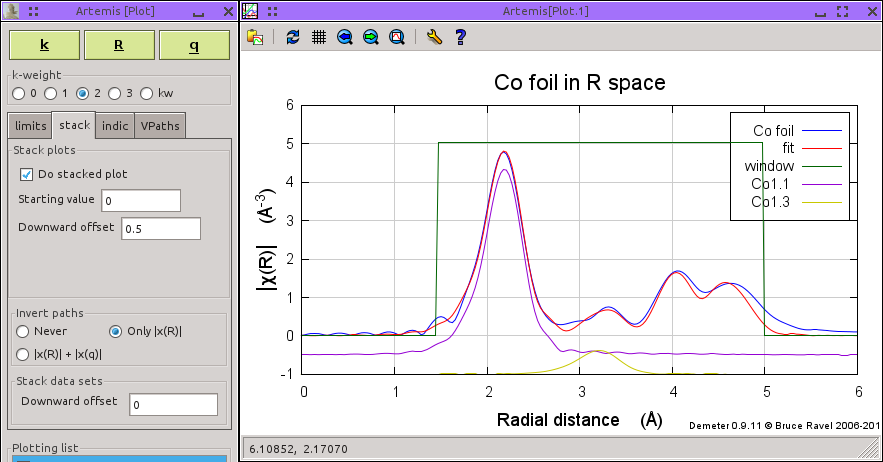The image size is (883, 462).
Task: Click the Starting value input field
Action: point(141,201)
